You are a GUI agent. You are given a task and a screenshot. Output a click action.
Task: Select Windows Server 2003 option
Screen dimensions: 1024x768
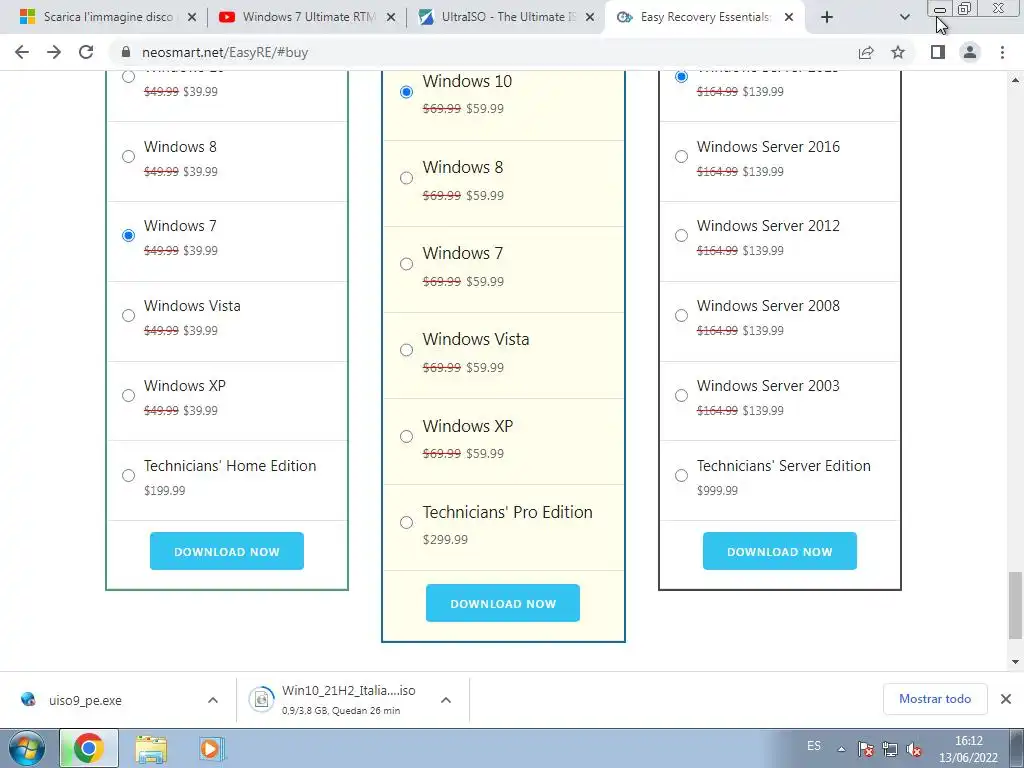coord(681,396)
